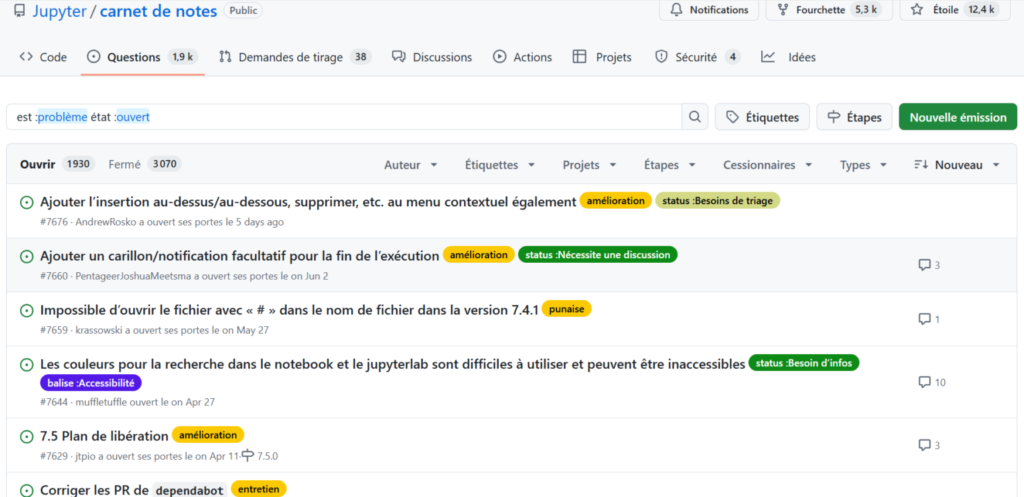This screenshot has height=497, width=1024.
Task: Click the repository icon next to Jupyter
Action: pos(20,11)
